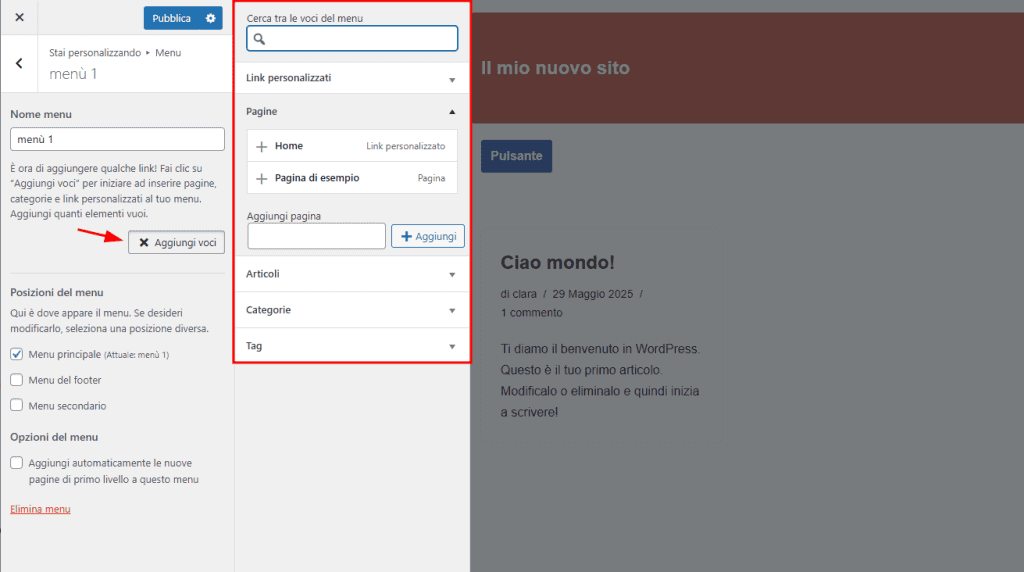The image size is (1024, 572).
Task: Click the search magnifier icon in menu search
Action: [x=259, y=39]
